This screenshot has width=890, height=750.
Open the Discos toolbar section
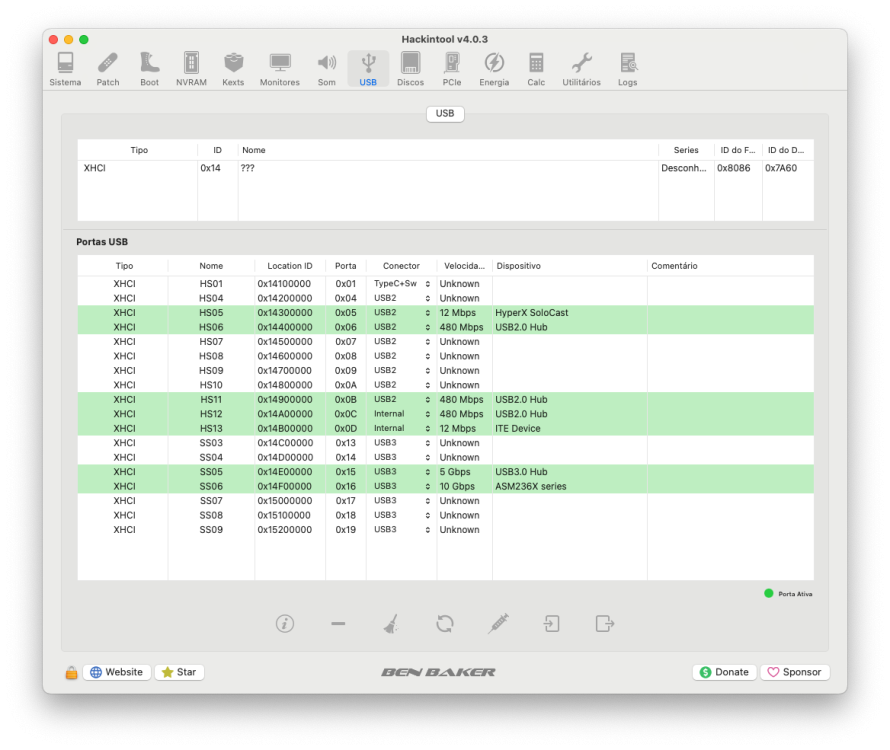coord(410,69)
